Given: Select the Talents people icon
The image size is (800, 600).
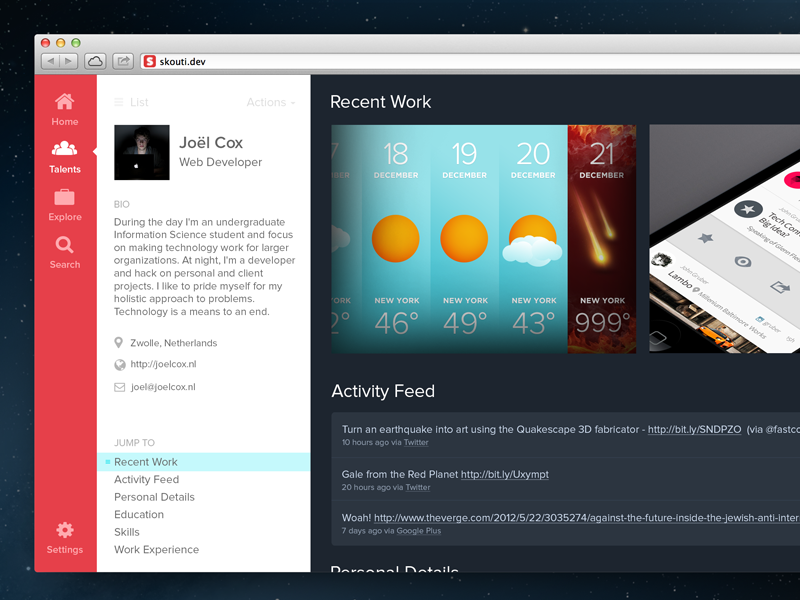Looking at the screenshot, I should [x=64, y=148].
